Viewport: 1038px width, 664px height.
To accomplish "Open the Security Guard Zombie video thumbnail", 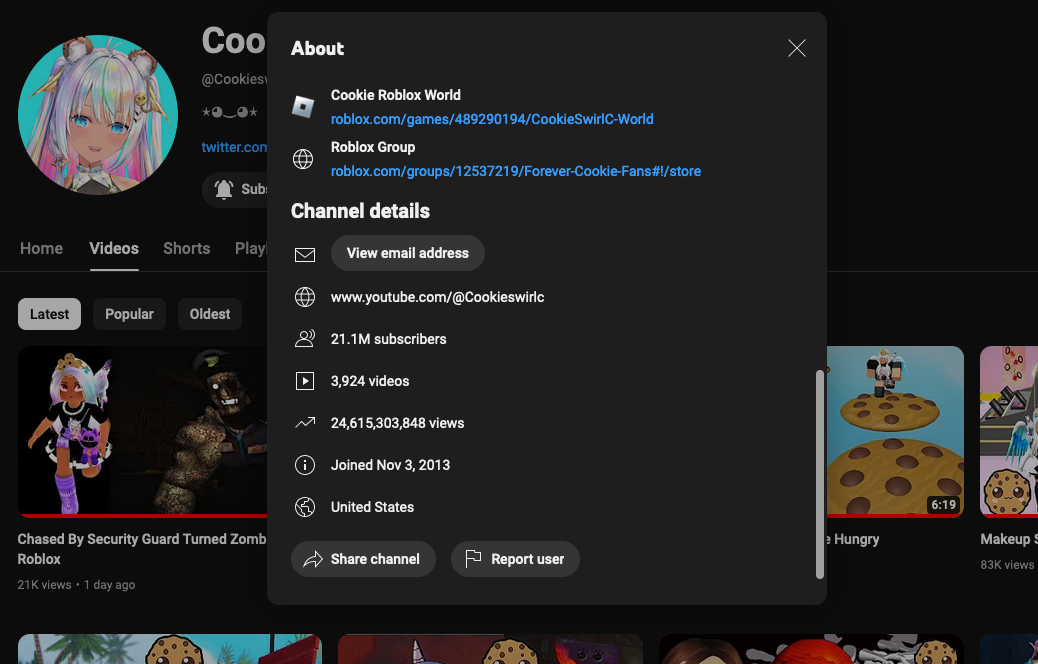I will 142,431.
